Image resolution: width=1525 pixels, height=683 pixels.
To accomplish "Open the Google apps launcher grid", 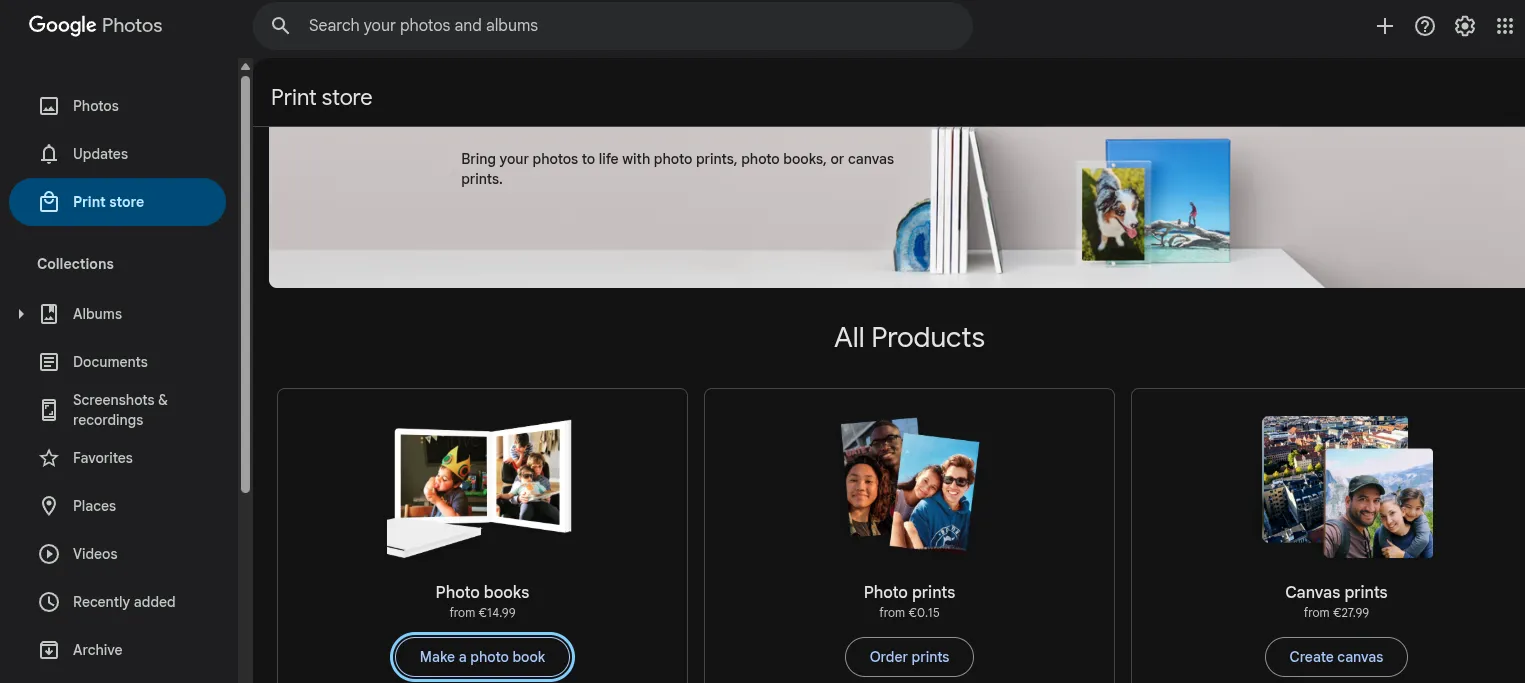I will [x=1504, y=25].
